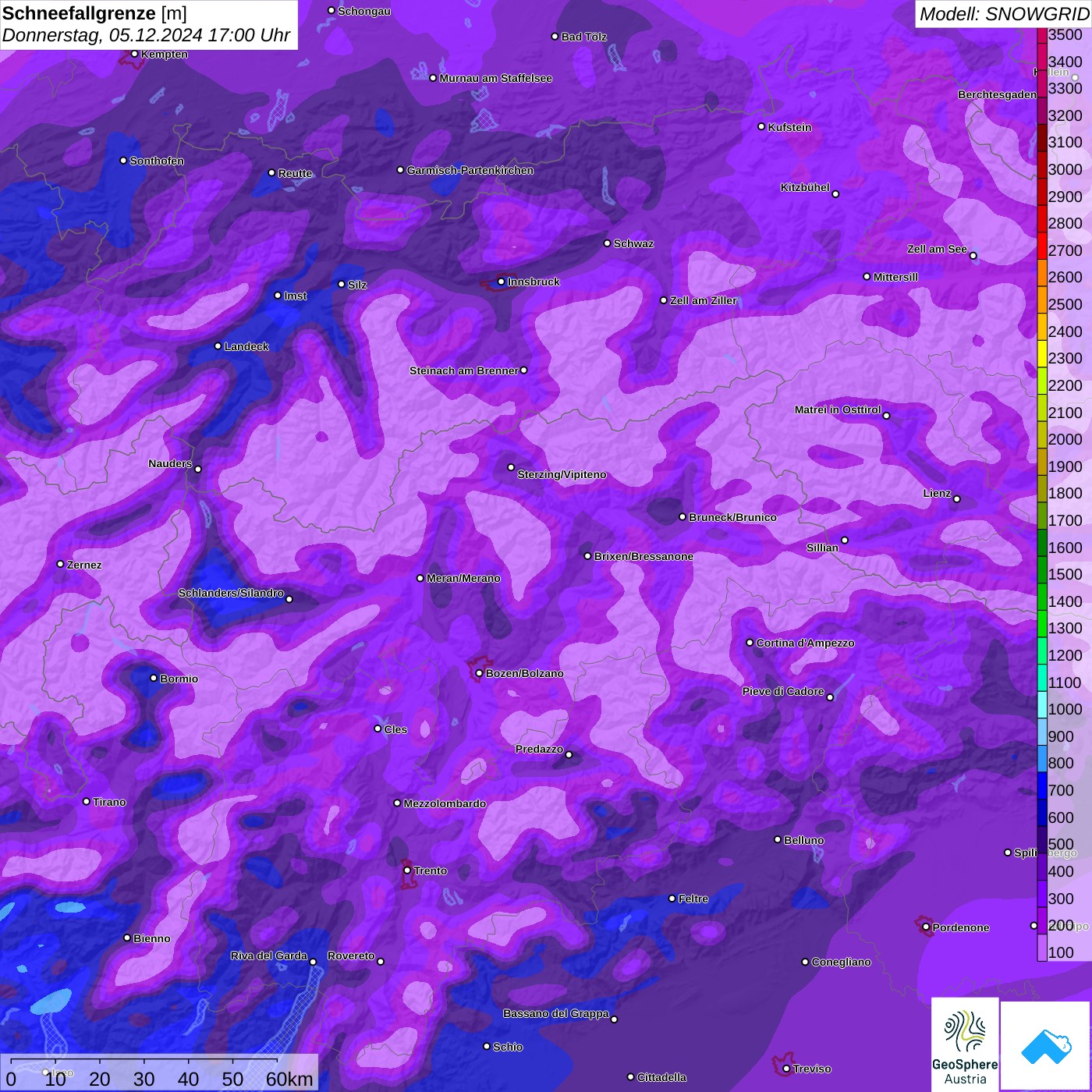
Task: Click the Reutte label
Action: tap(295, 173)
